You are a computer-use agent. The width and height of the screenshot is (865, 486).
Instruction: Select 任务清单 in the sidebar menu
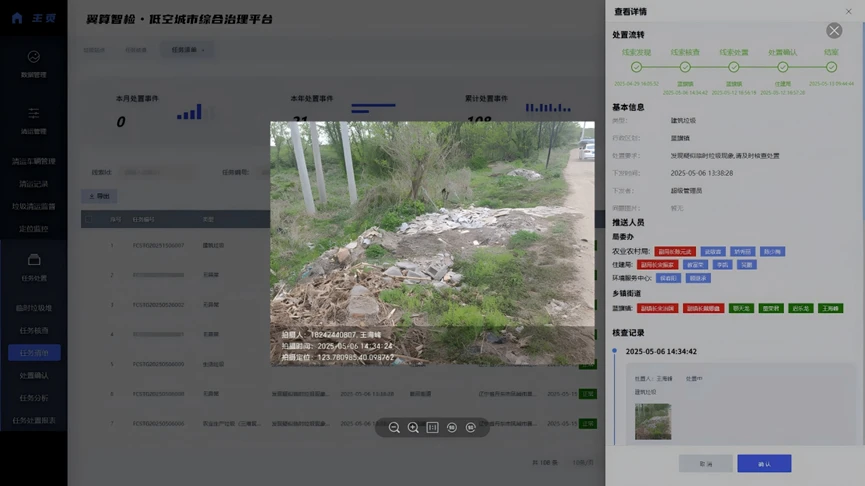point(34,352)
